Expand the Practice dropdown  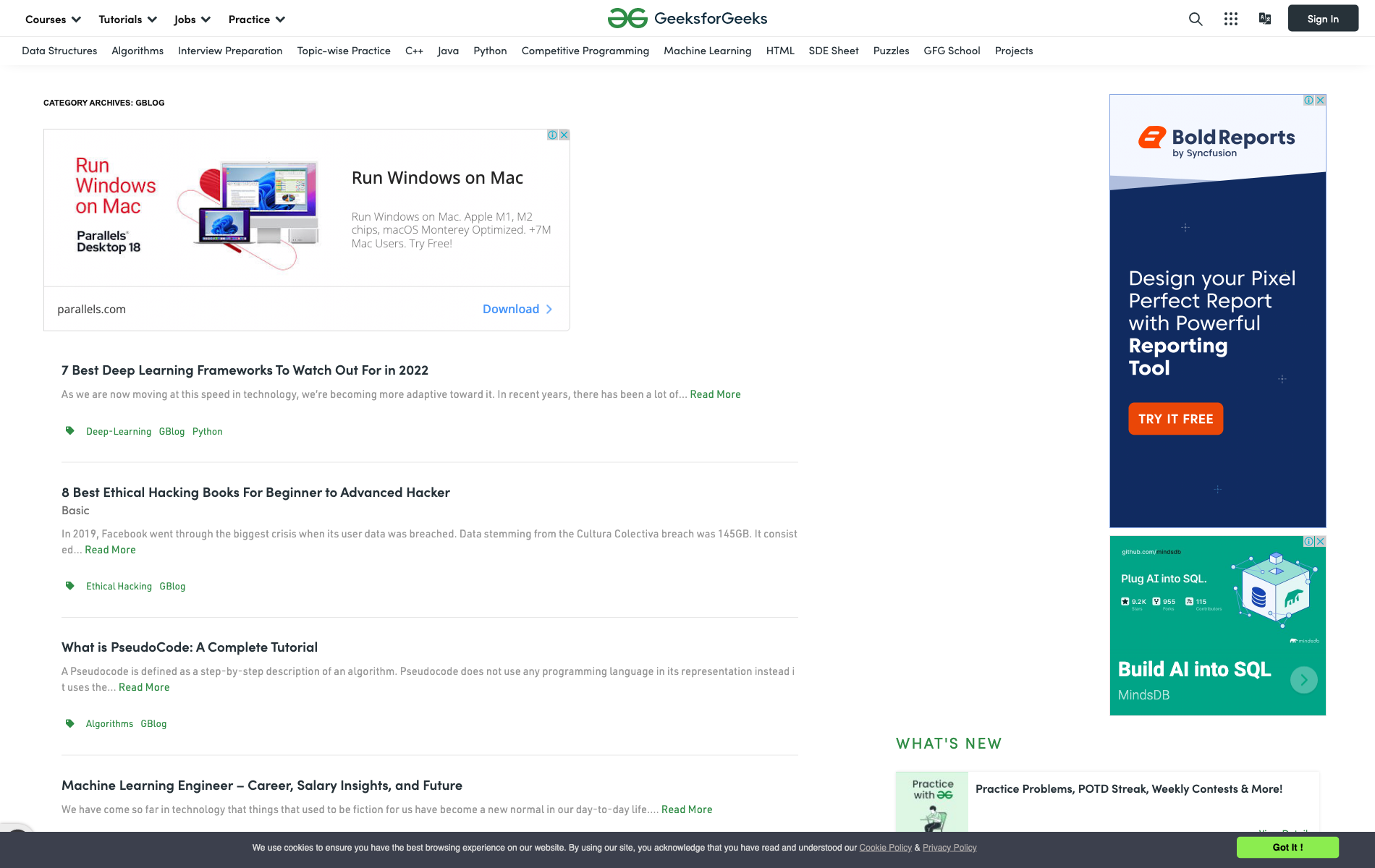pyautogui.click(x=256, y=20)
